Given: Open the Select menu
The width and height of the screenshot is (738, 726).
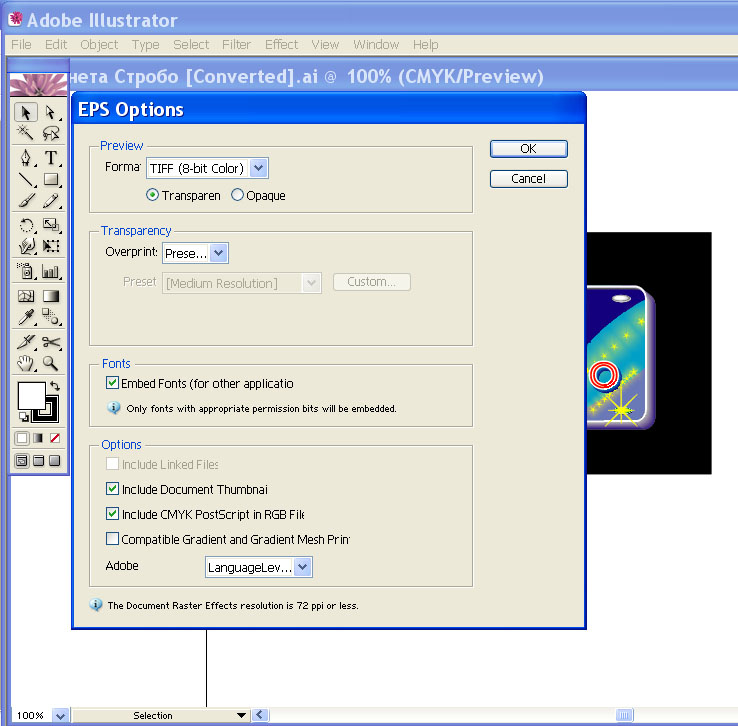Looking at the screenshot, I should click(191, 45).
